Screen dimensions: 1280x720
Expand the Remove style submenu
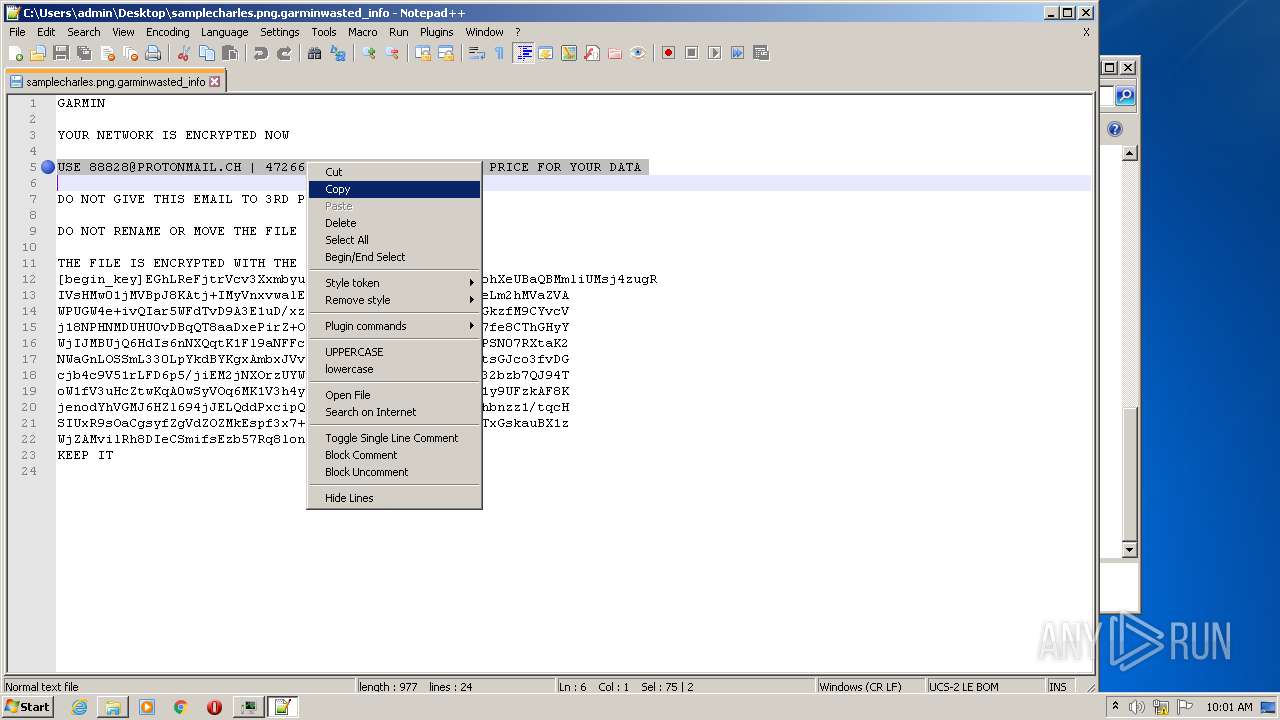(394, 300)
